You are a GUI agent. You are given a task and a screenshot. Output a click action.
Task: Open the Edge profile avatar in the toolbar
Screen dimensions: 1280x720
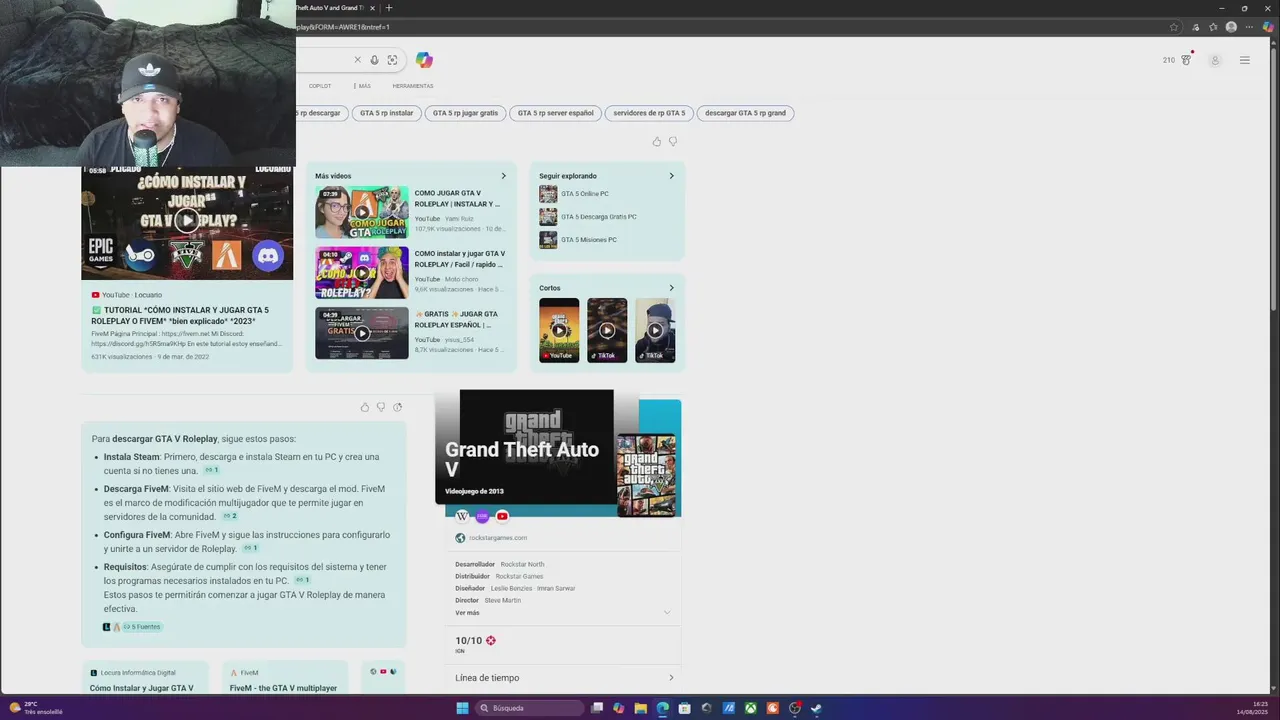tap(1231, 27)
